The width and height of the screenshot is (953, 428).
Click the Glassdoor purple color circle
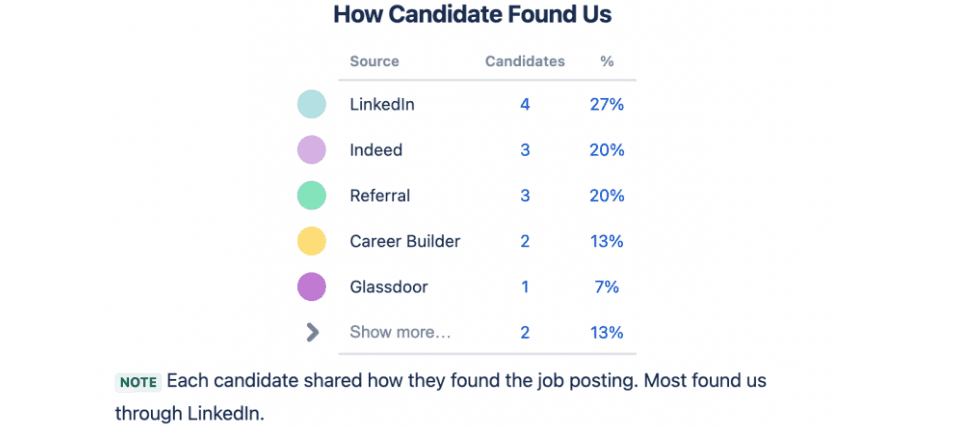[311, 286]
